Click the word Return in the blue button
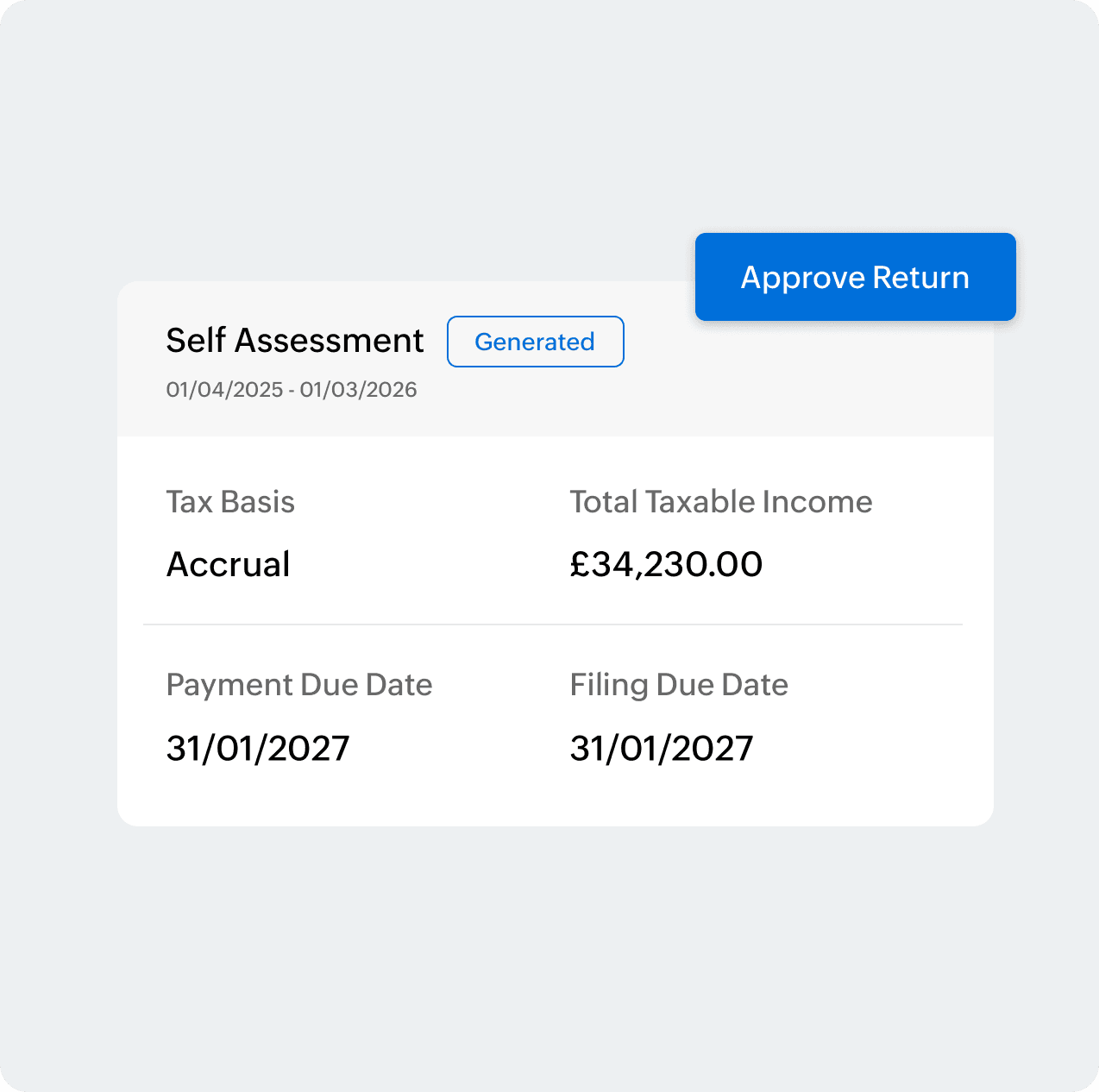 [x=920, y=278]
